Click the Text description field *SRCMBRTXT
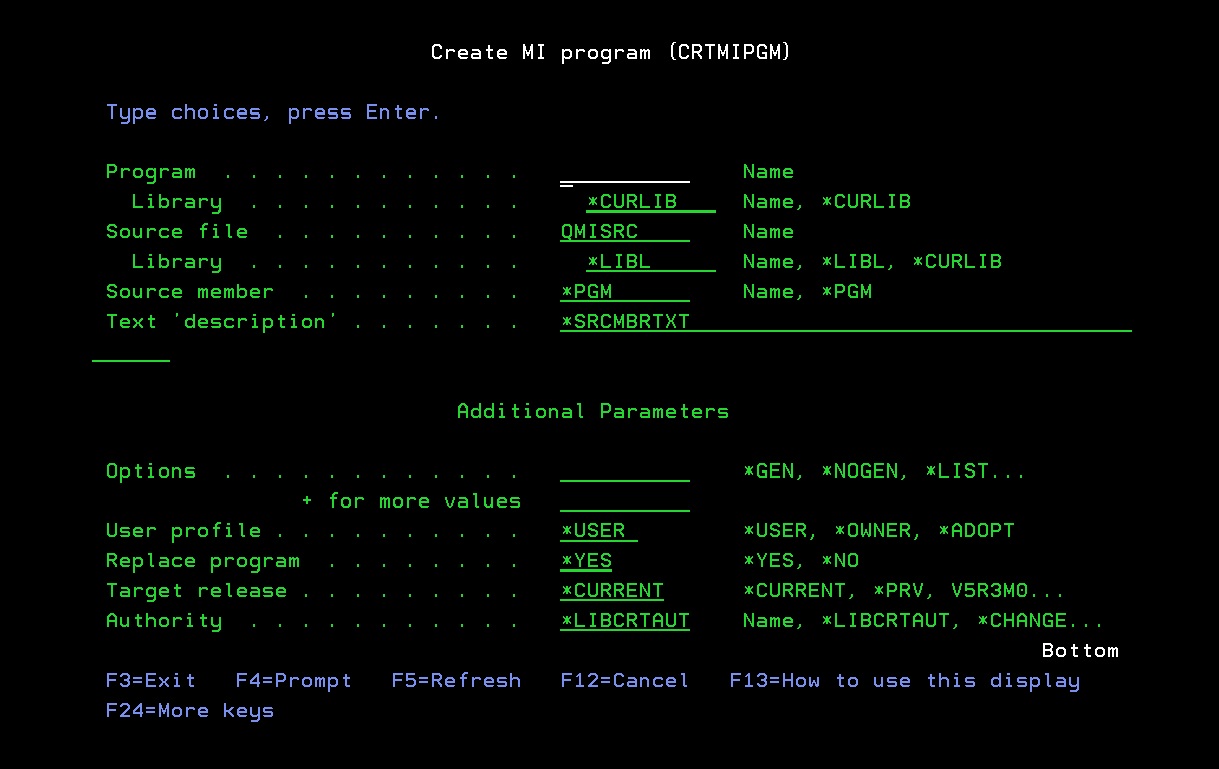 844,322
